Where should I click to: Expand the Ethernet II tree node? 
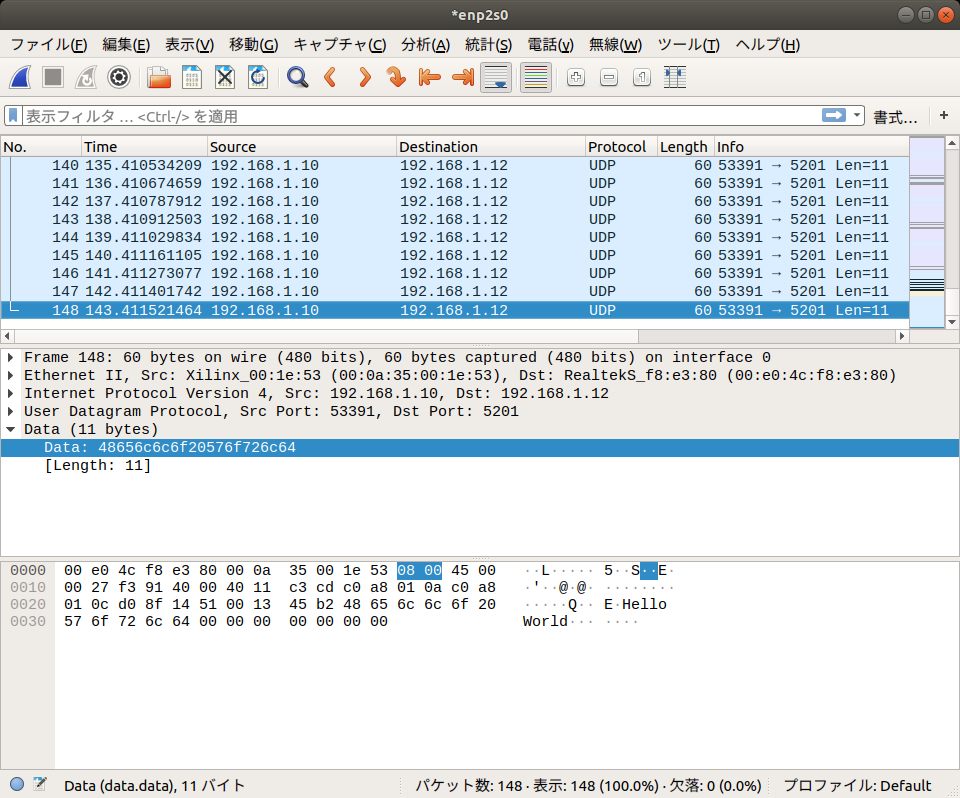[x=10, y=375]
